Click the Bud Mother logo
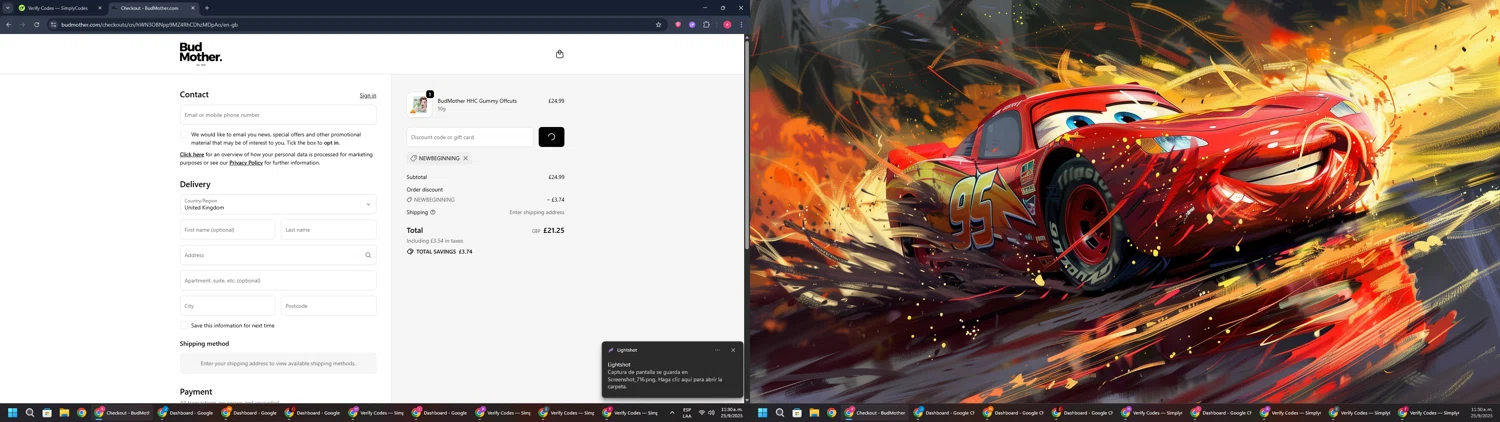1500x422 pixels. (200, 53)
